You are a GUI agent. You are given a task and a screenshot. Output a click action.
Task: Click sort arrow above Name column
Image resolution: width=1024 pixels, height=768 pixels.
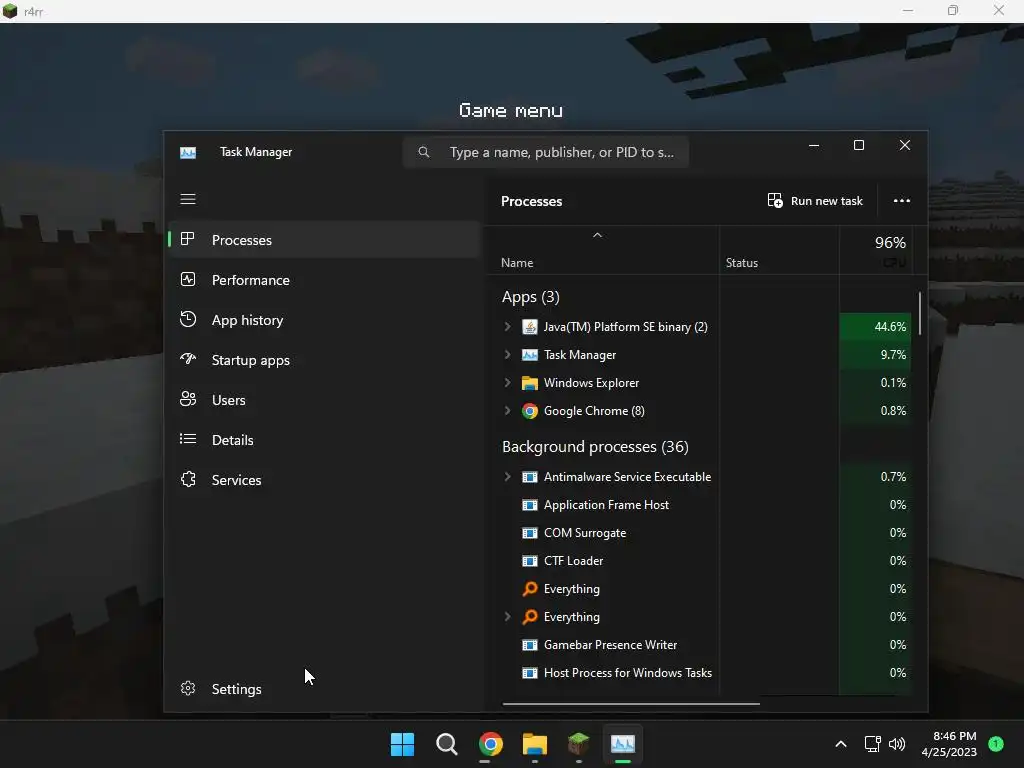(x=597, y=235)
